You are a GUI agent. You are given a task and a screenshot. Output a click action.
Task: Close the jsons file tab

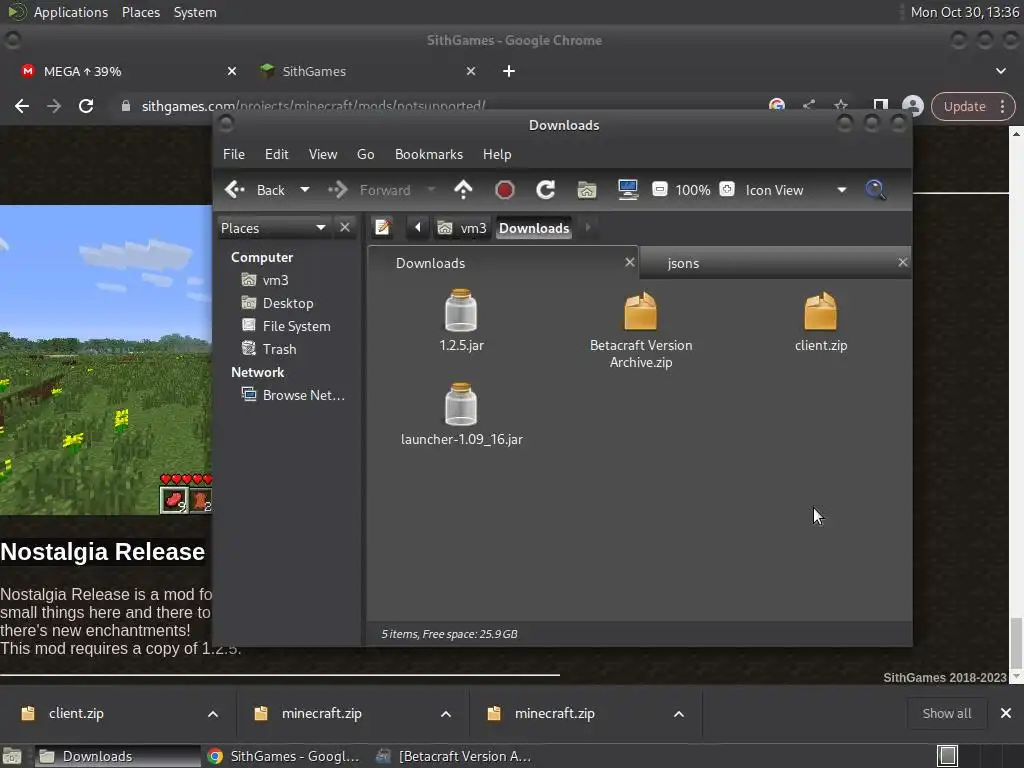(903, 262)
